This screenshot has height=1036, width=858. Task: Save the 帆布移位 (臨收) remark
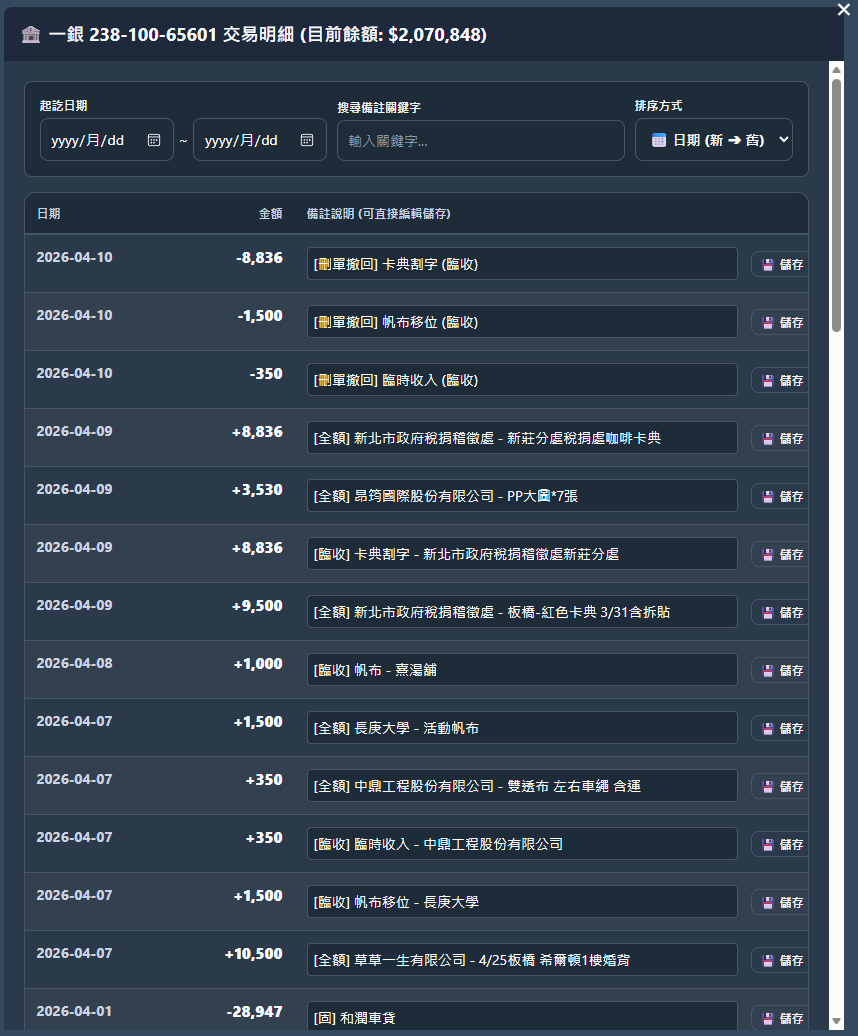tap(780, 323)
